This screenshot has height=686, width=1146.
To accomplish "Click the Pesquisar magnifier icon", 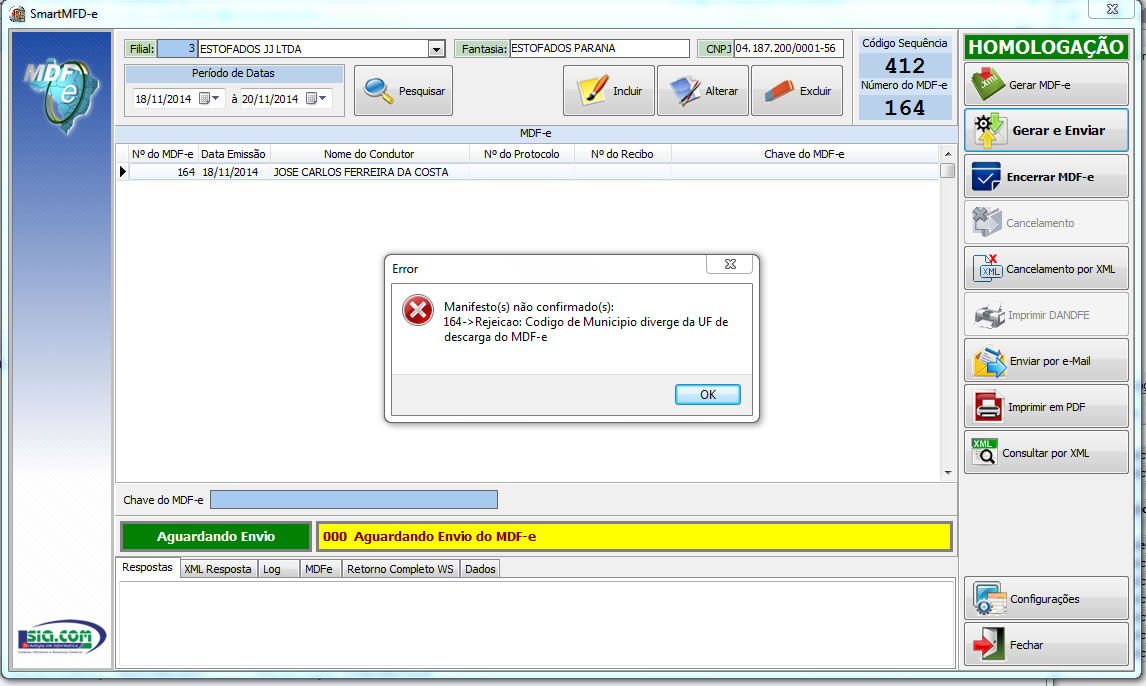I will (379, 91).
